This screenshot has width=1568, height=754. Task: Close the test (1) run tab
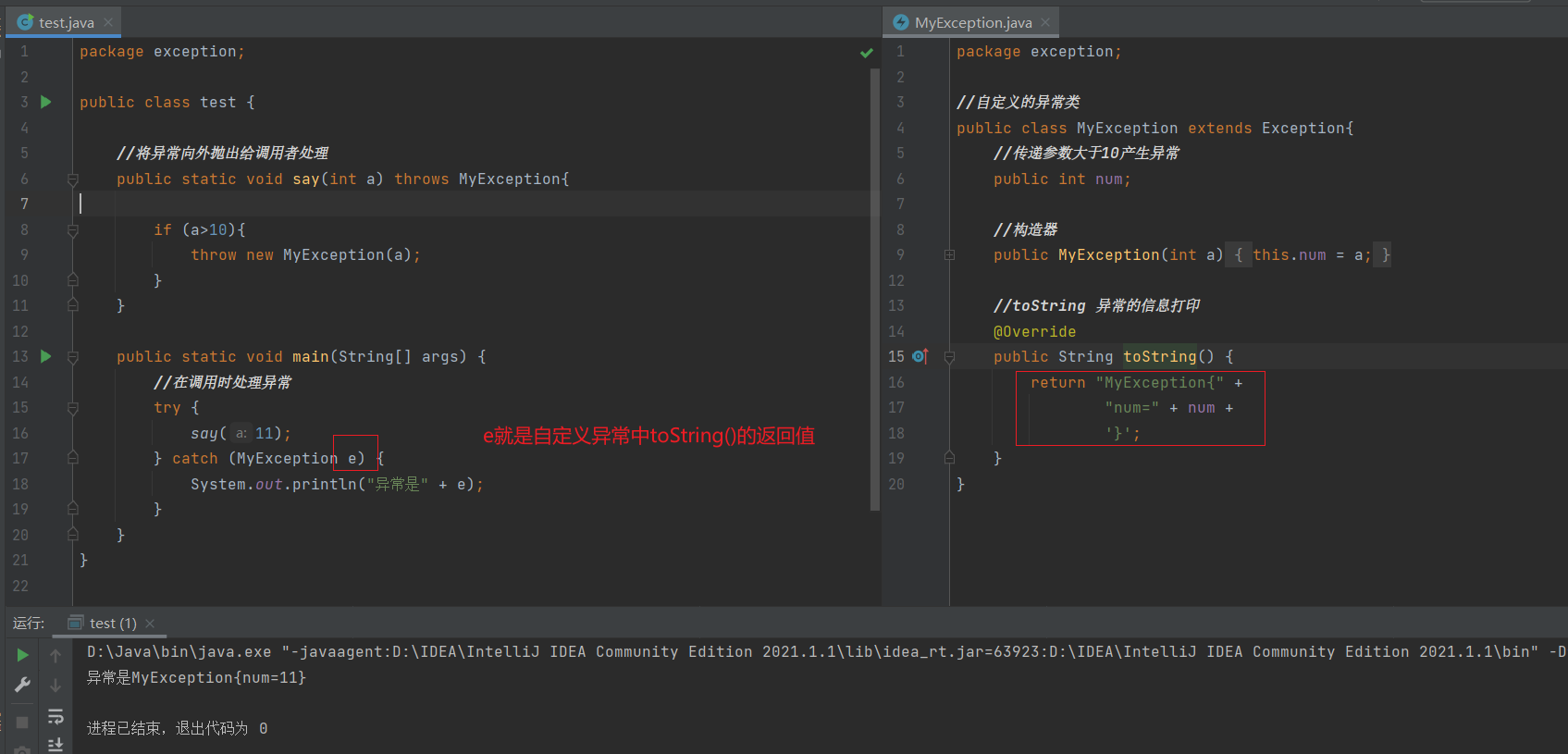[x=150, y=624]
